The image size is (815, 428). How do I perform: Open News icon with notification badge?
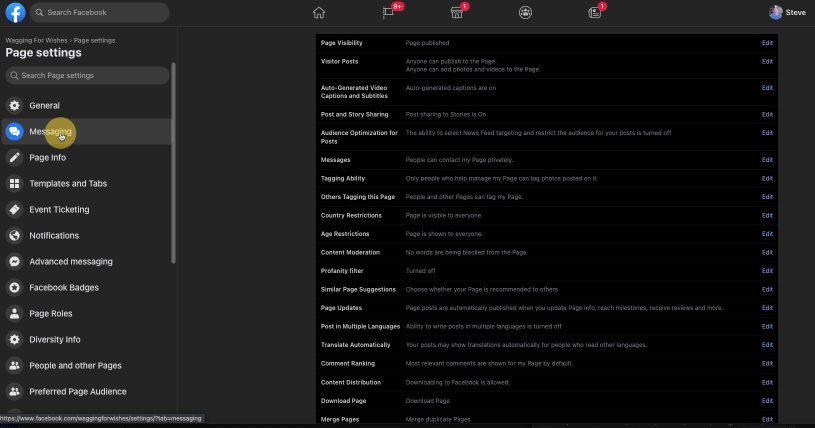click(595, 12)
